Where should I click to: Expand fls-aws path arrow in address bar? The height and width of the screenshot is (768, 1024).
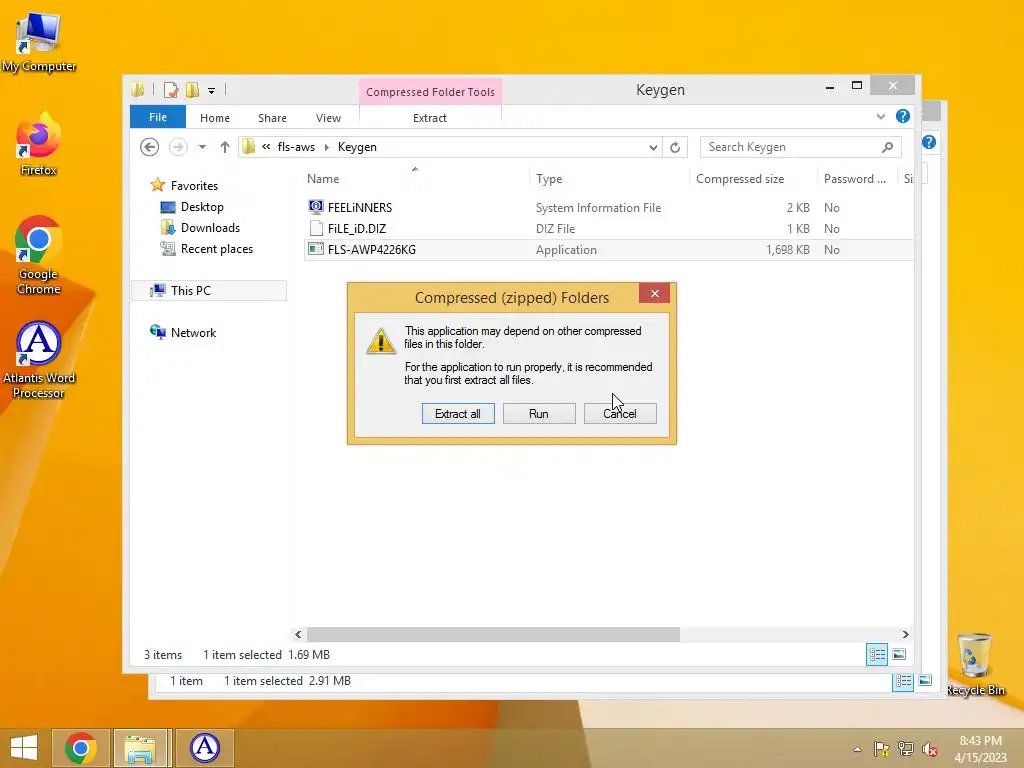click(327, 147)
